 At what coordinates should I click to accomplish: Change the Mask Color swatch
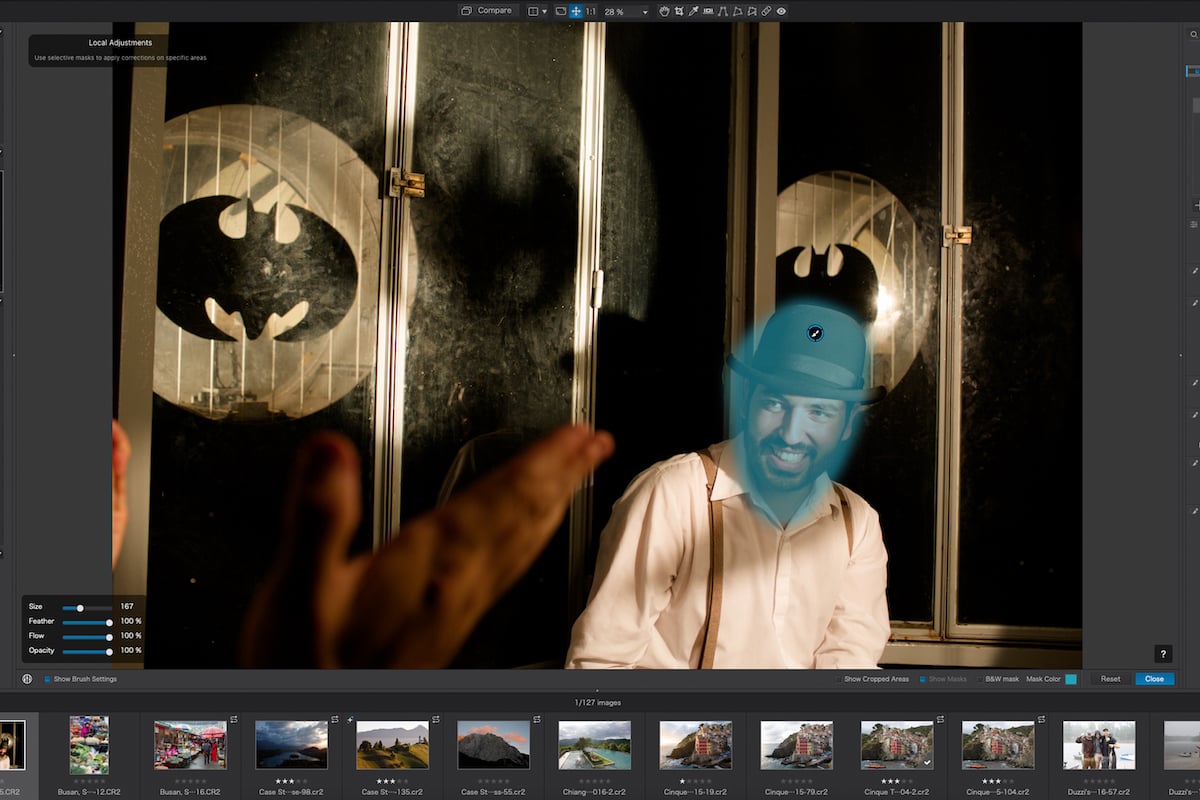pyautogui.click(x=1071, y=679)
